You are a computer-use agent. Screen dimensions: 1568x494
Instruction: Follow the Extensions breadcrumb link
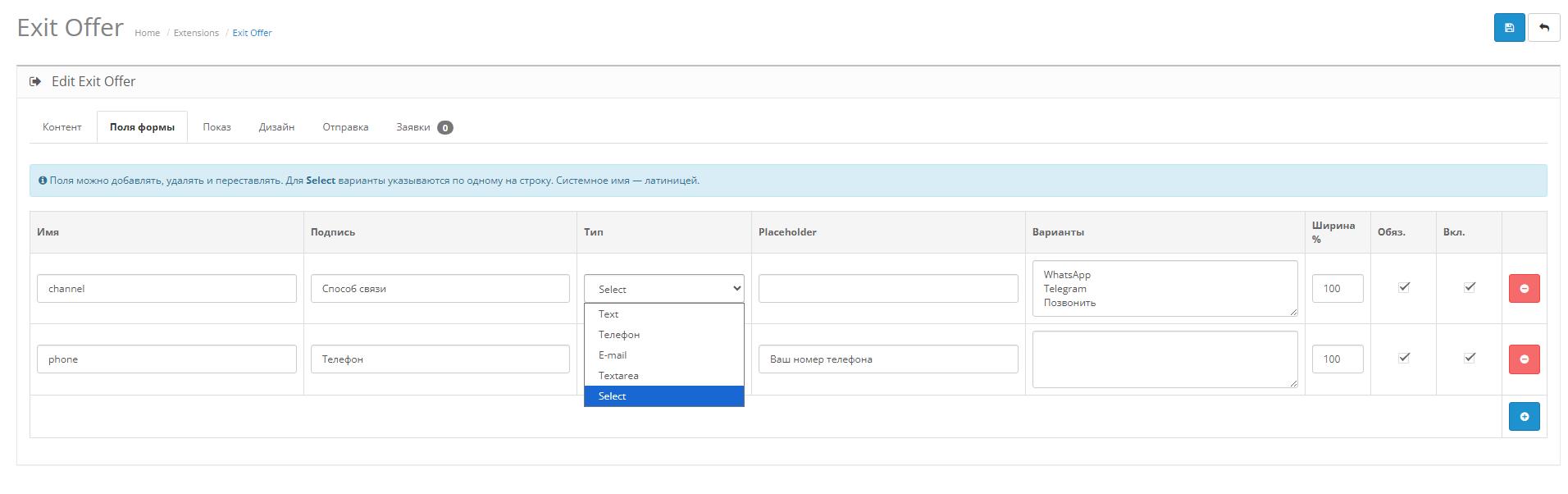[196, 33]
